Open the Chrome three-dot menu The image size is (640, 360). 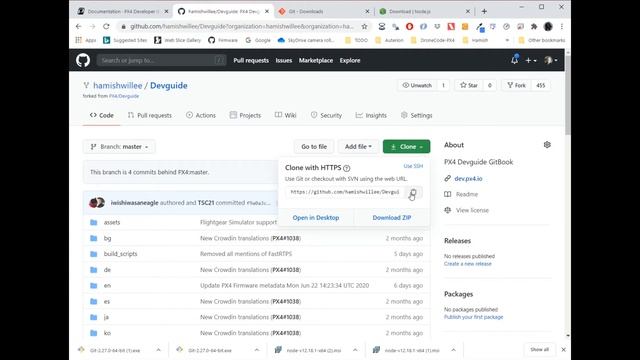click(562, 27)
